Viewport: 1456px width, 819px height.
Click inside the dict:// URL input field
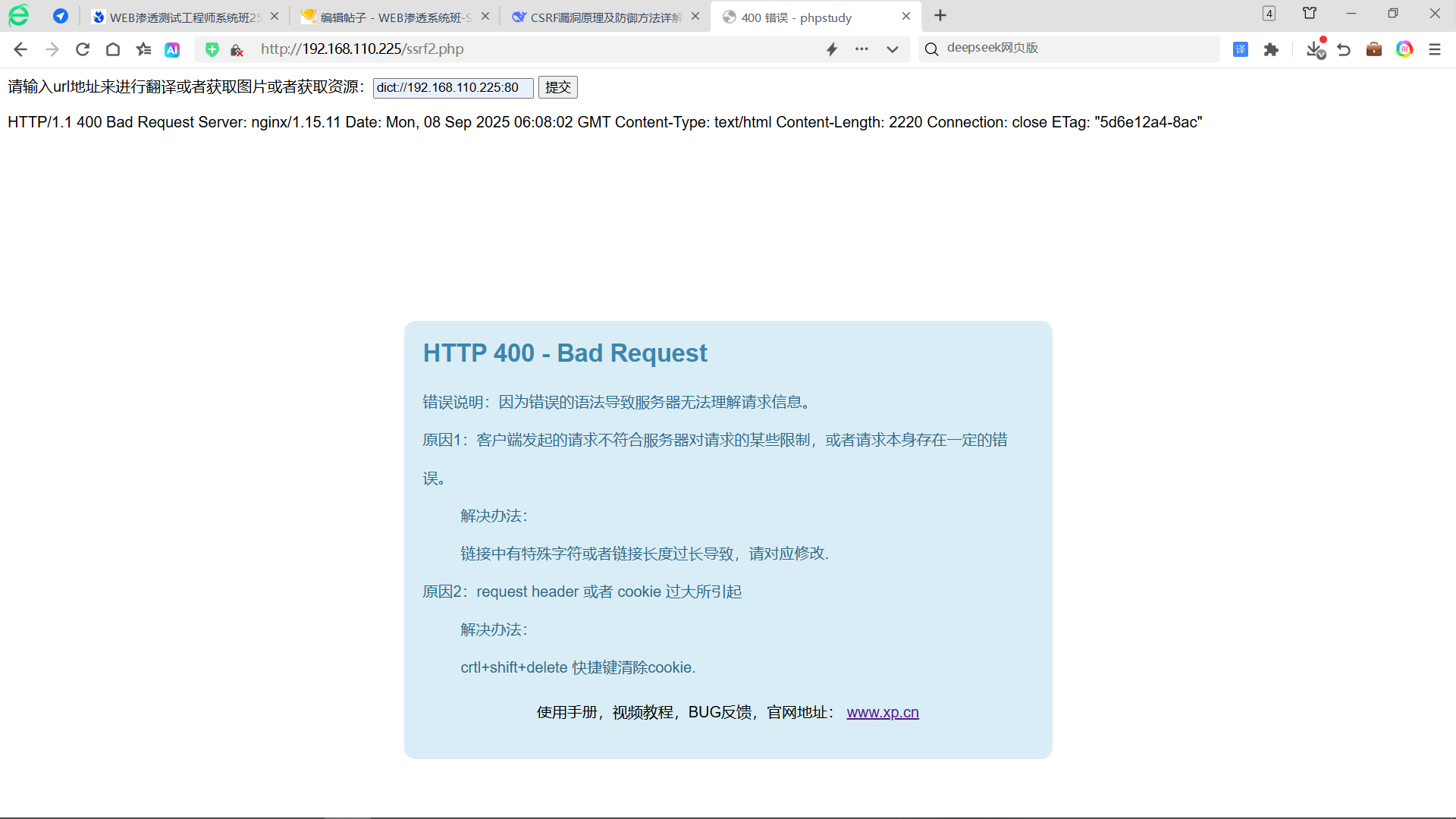(x=452, y=87)
